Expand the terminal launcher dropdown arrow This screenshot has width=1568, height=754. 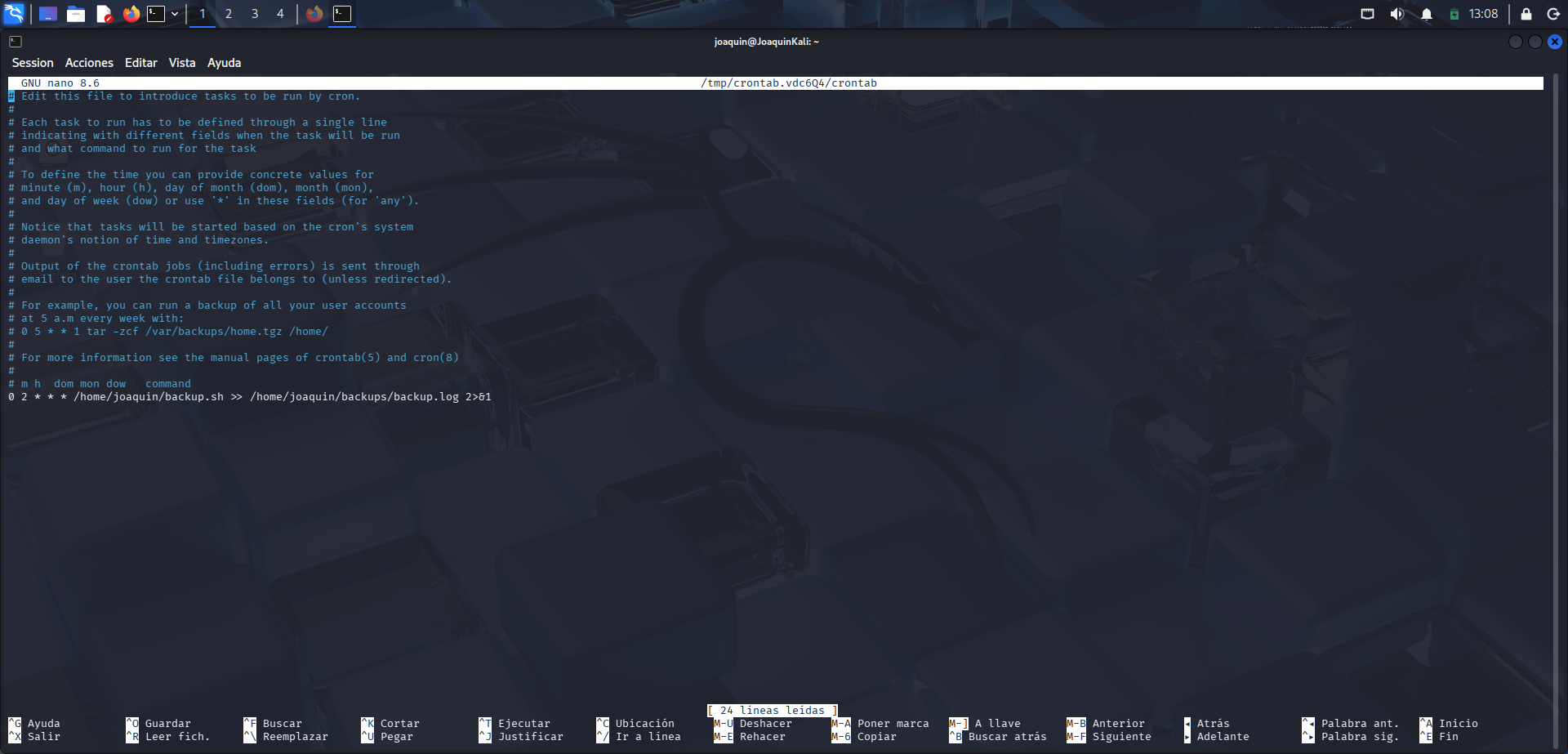175,14
